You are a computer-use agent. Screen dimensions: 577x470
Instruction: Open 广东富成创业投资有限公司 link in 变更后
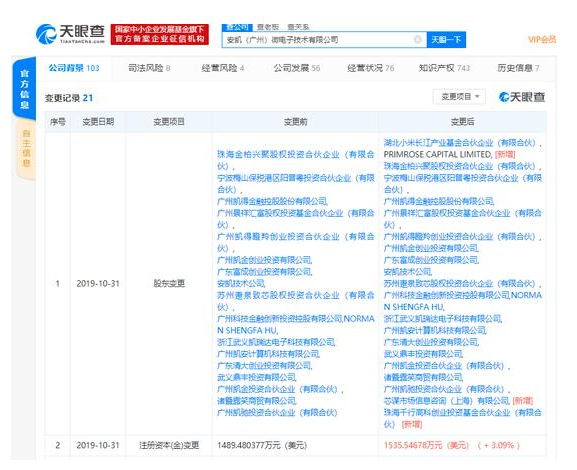431,260
